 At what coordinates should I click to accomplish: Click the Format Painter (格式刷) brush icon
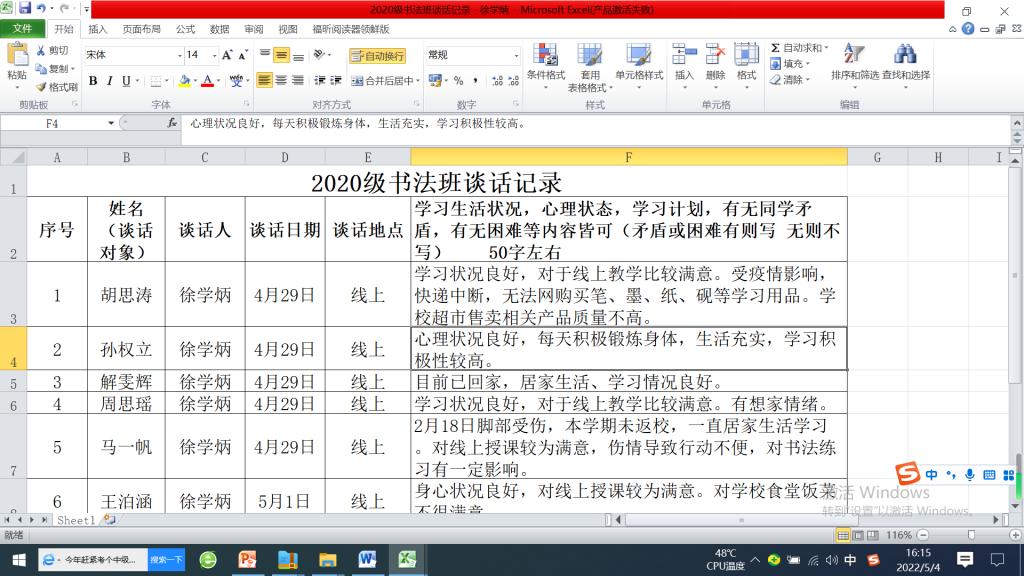tap(42, 87)
